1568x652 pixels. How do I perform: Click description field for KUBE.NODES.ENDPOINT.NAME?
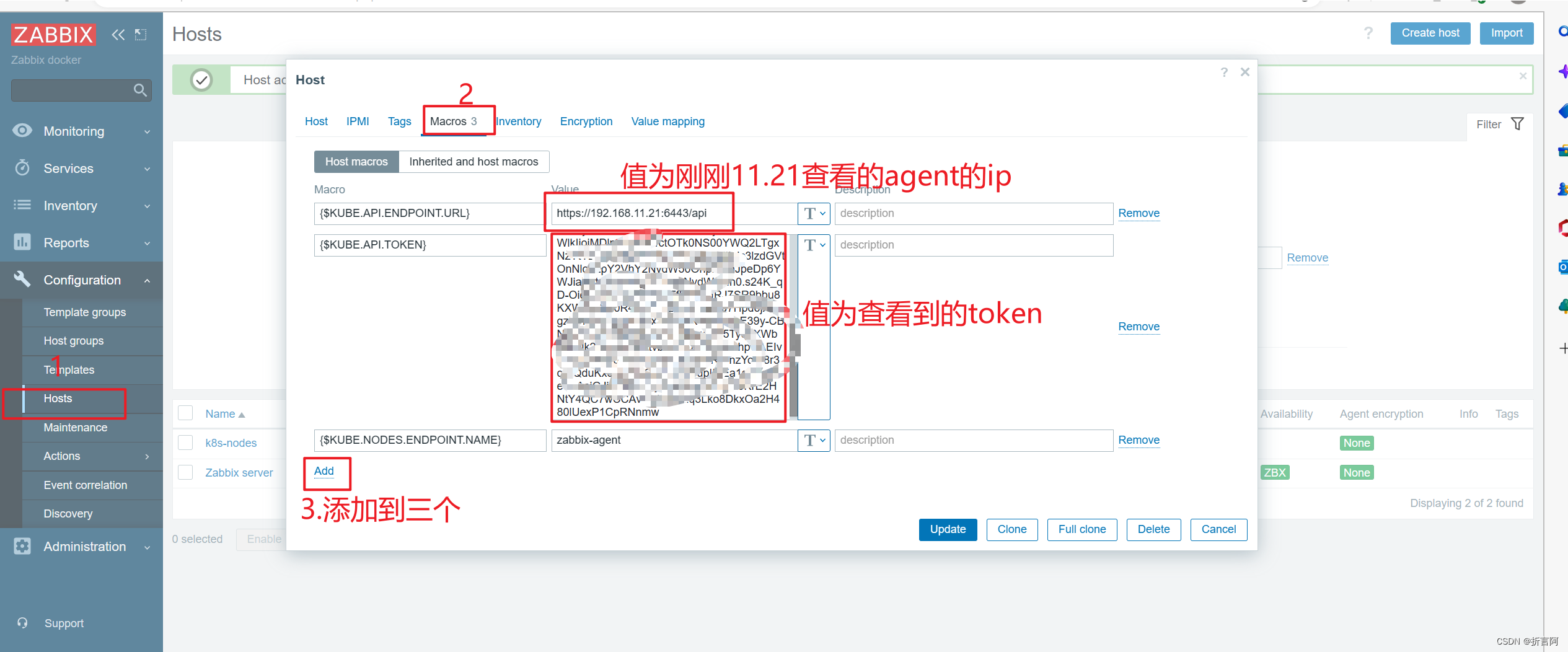(974, 441)
